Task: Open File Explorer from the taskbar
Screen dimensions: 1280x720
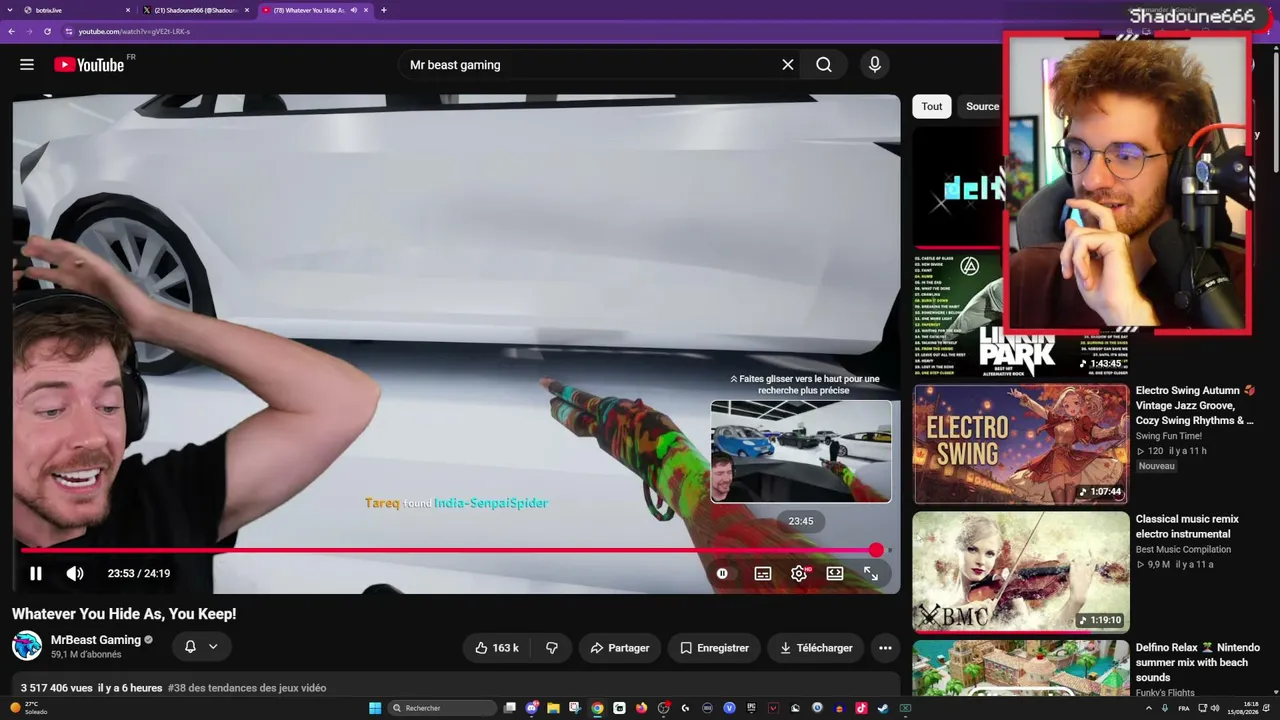Action: click(x=553, y=708)
